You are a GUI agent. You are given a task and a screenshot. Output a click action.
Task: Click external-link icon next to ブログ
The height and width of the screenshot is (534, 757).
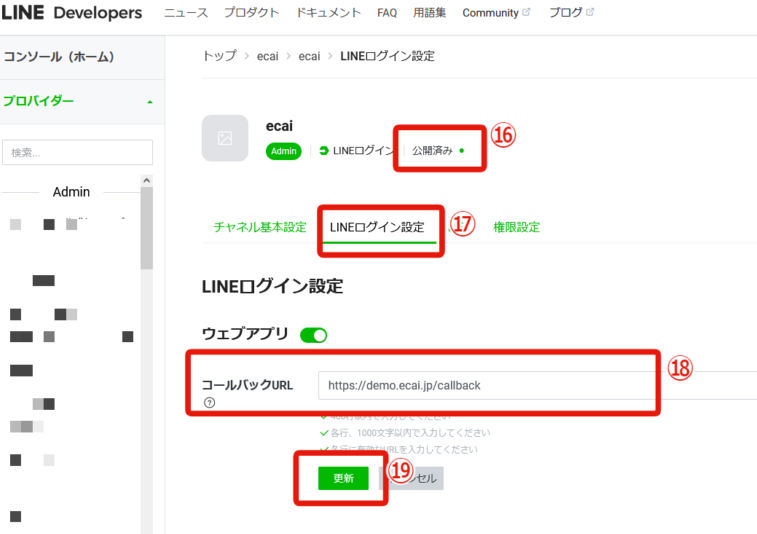(589, 12)
